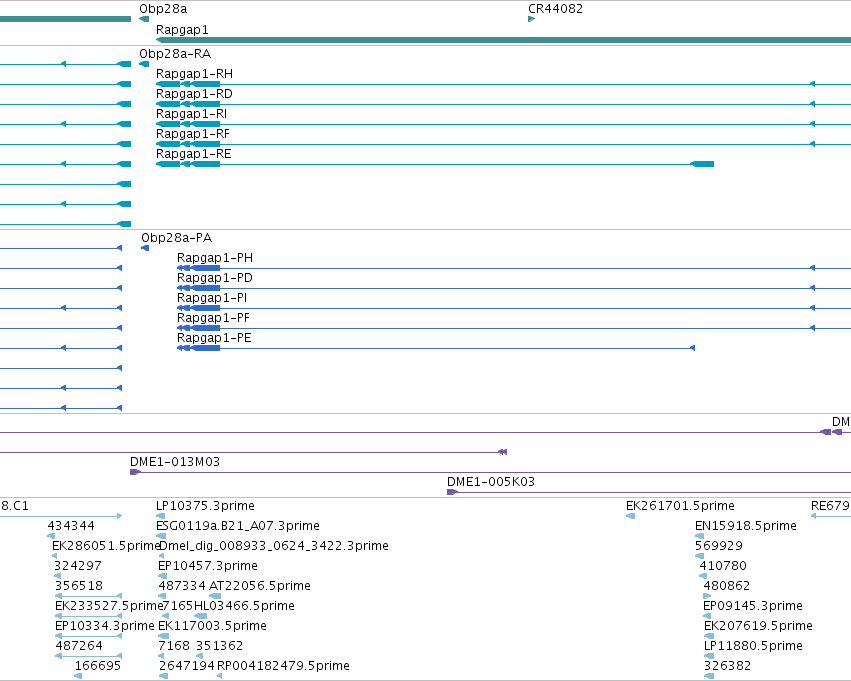Click EK207619.5prime EST

(x=758, y=626)
